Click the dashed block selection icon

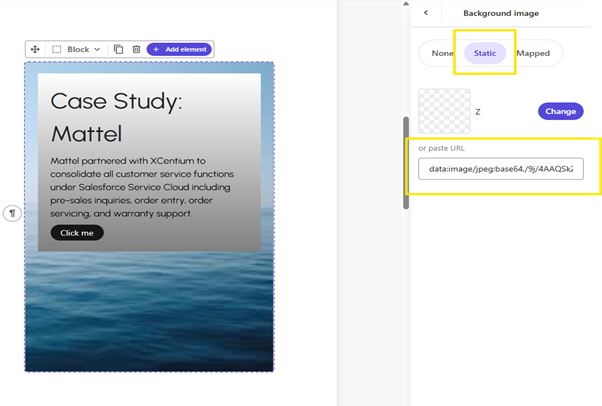pyautogui.click(x=56, y=49)
